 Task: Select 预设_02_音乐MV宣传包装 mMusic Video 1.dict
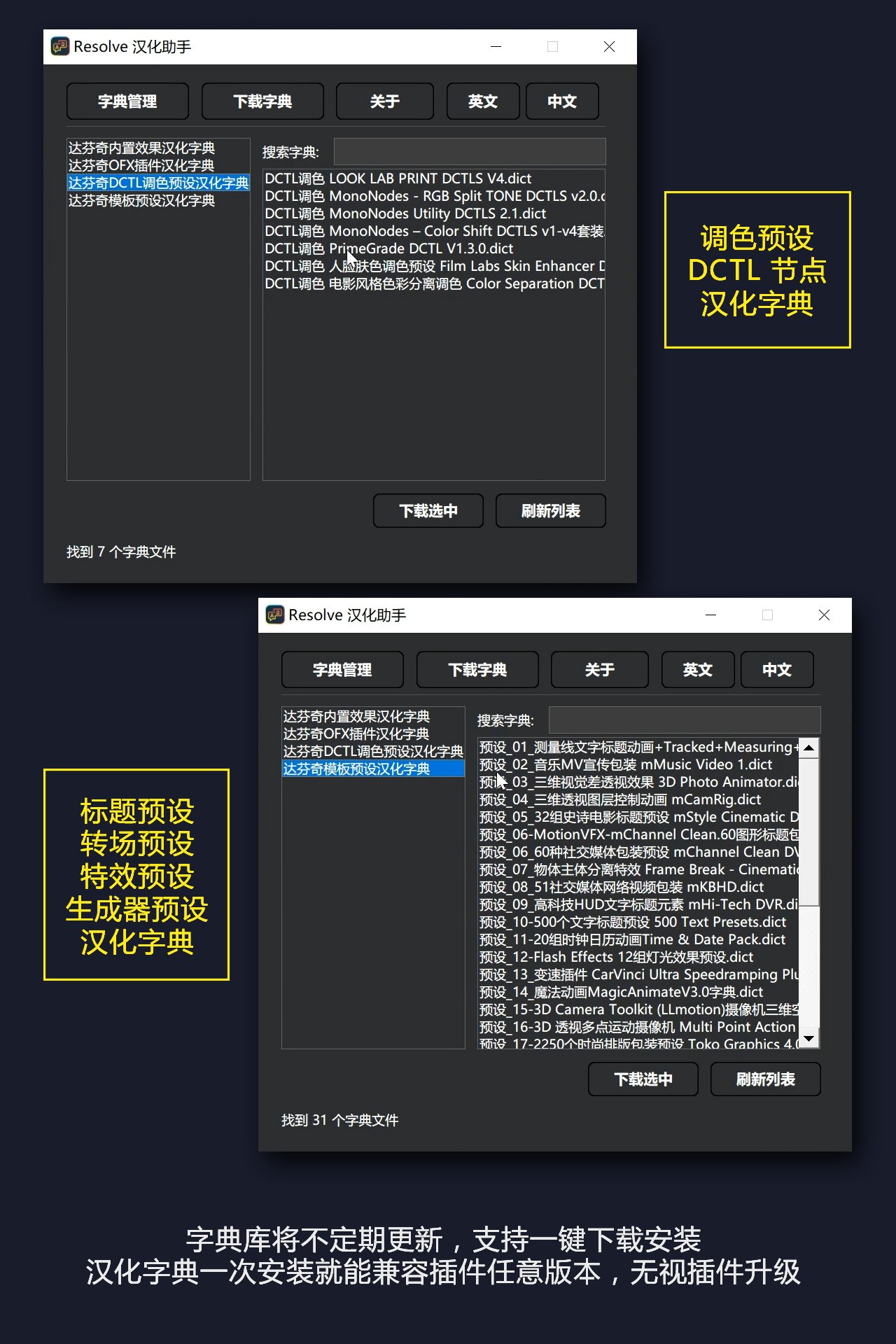coord(638,764)
